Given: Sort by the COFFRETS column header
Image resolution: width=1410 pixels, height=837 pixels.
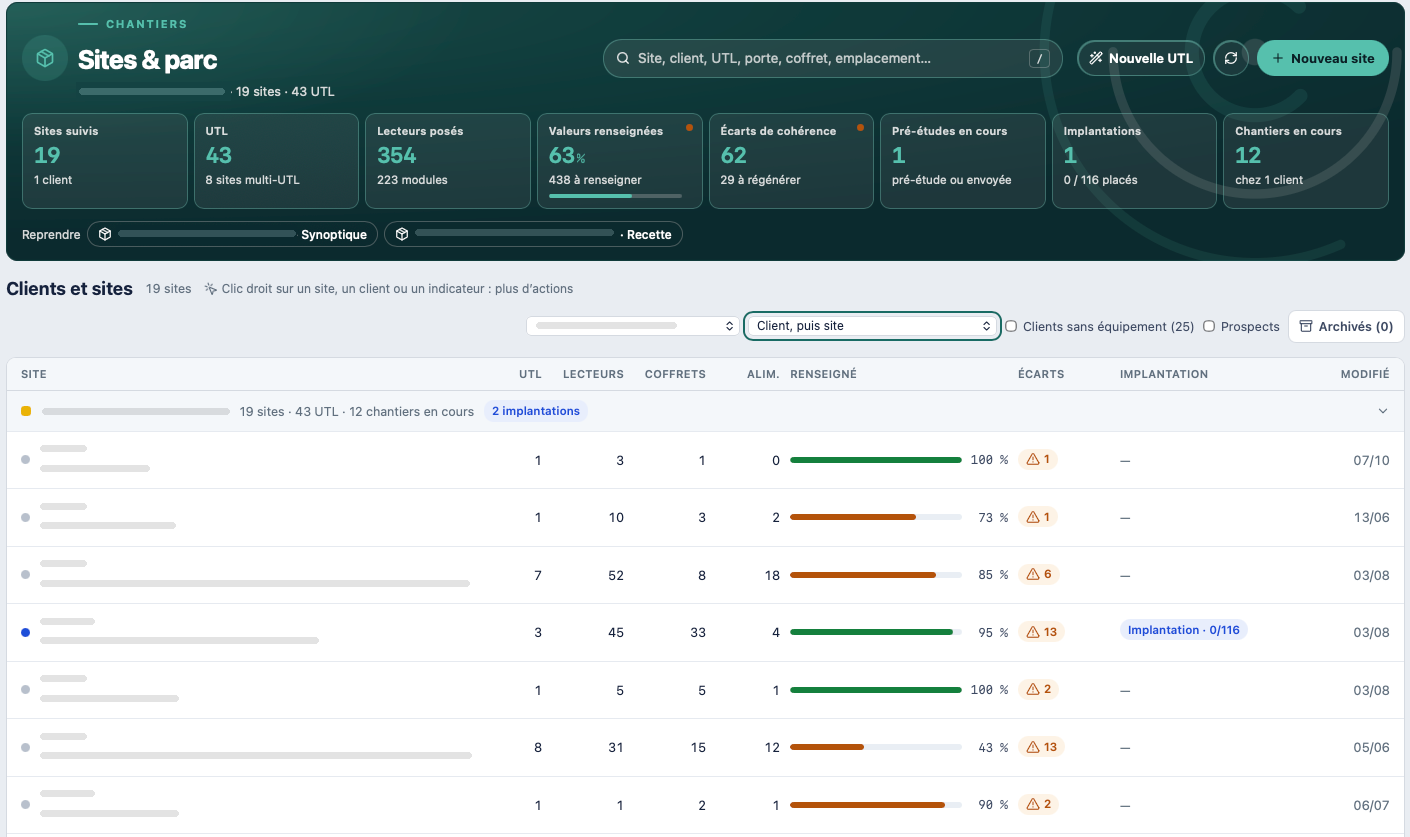Looking at the screenshot, I should pos(675,374).
